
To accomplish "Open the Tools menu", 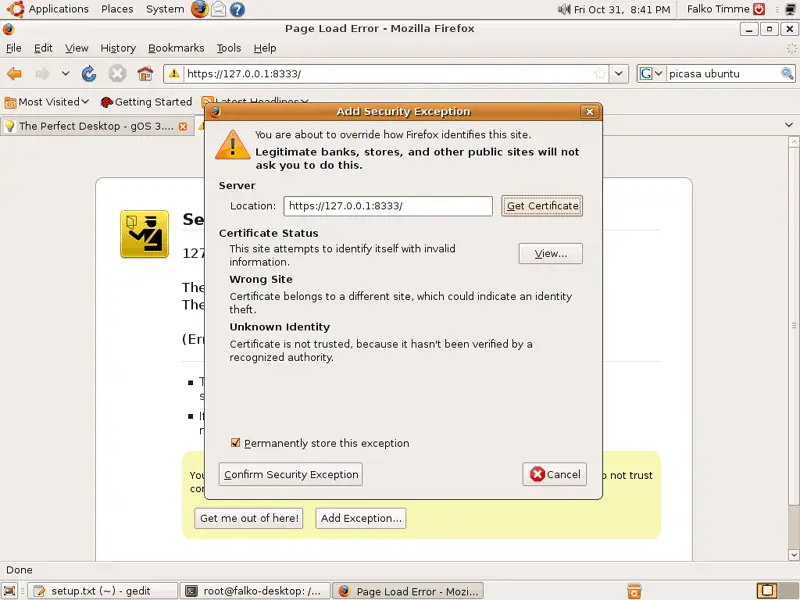I will [x=229, y=48].
